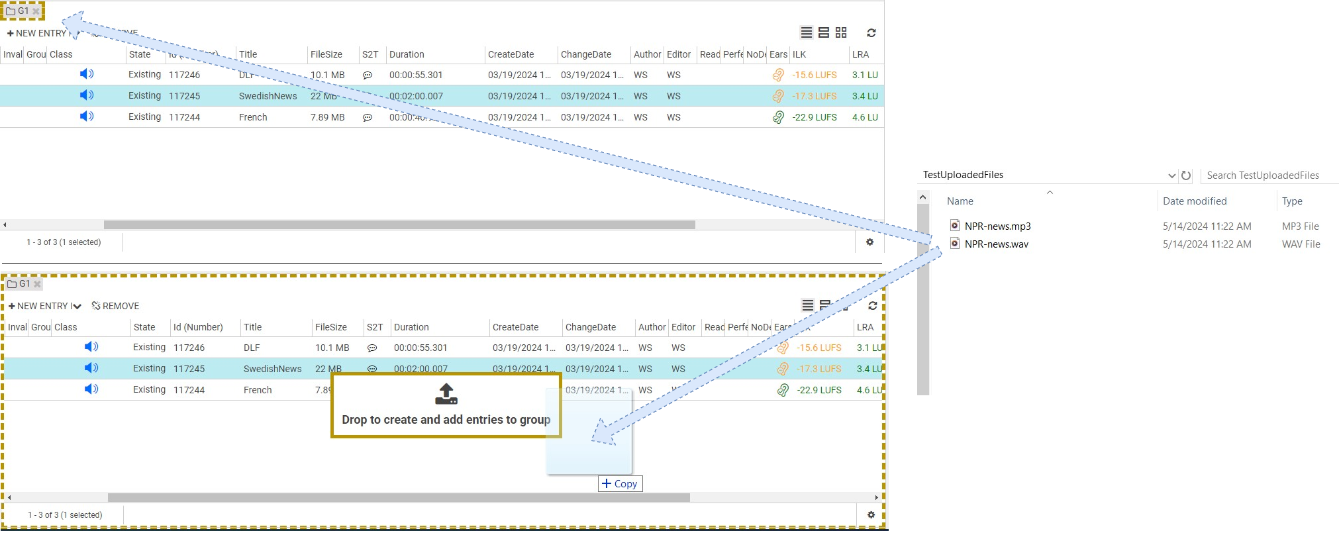Click the Search TestUploadedFiles field
The height and width of the screenshot is (533, 1339).
1268,175
